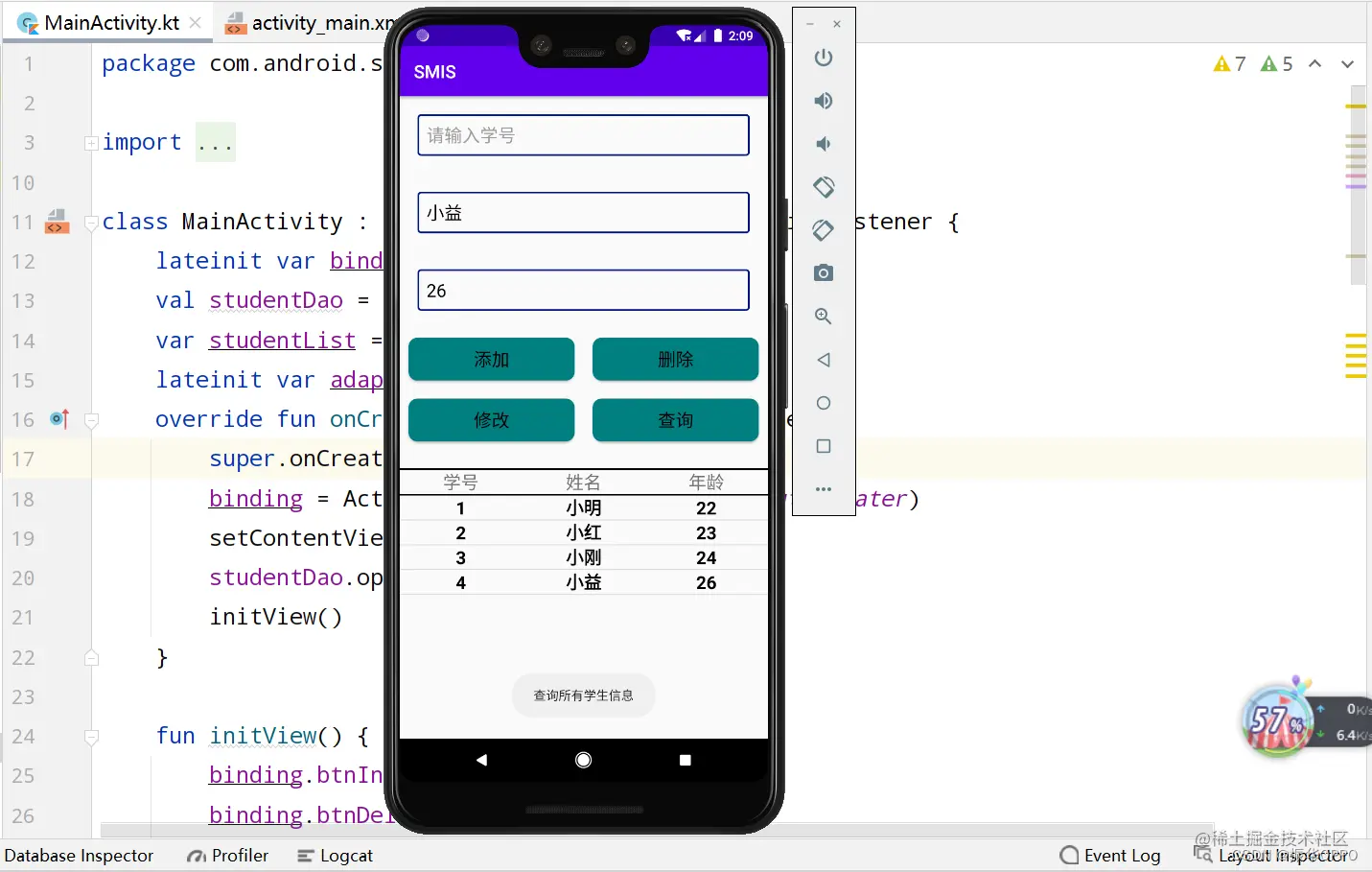This screenshot has width=1372, height=872.
Task: Click the age field containing 26
Action: click(x=583, y=291)
